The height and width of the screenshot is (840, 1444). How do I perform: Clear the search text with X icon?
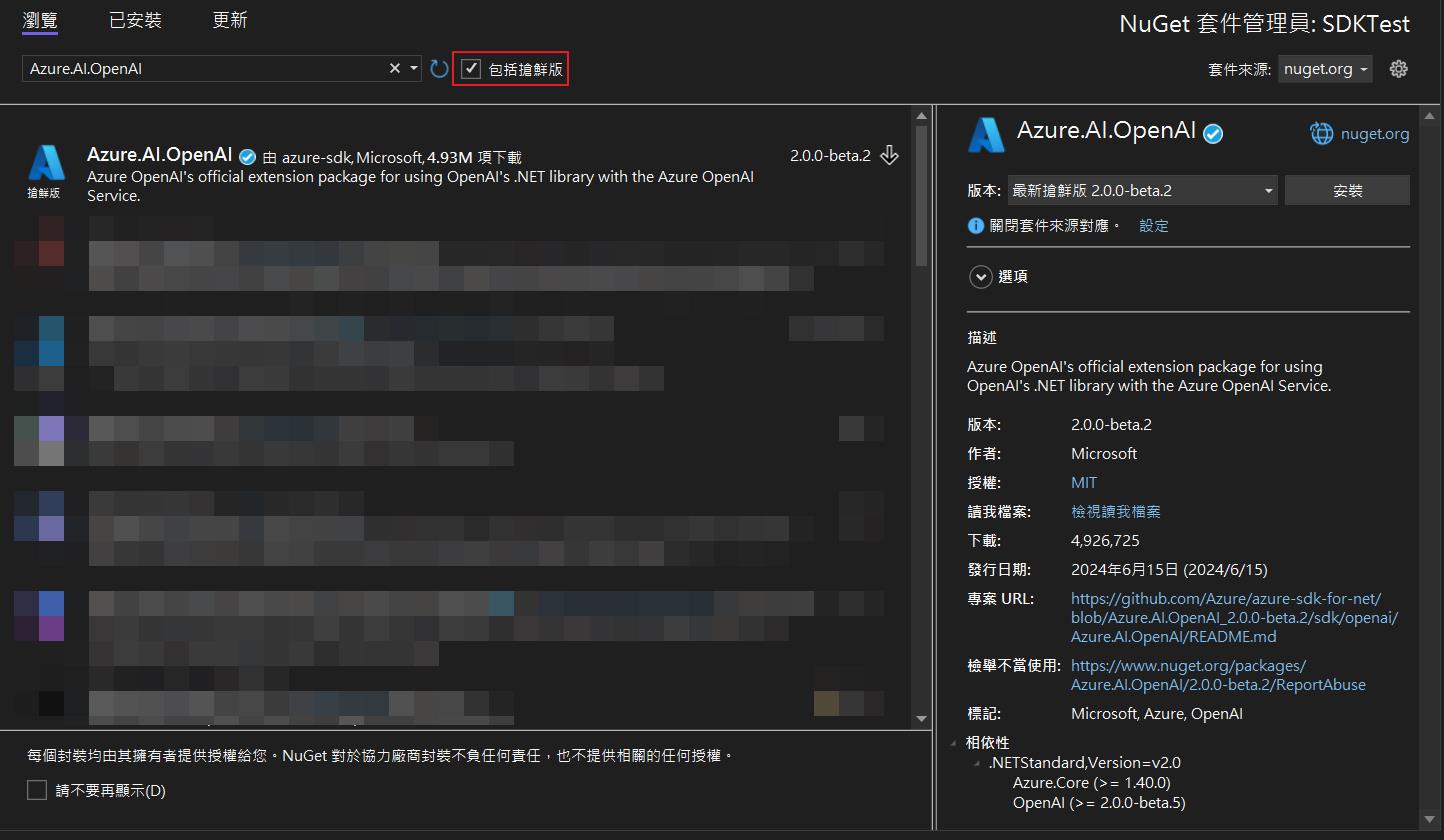(395, 68)
